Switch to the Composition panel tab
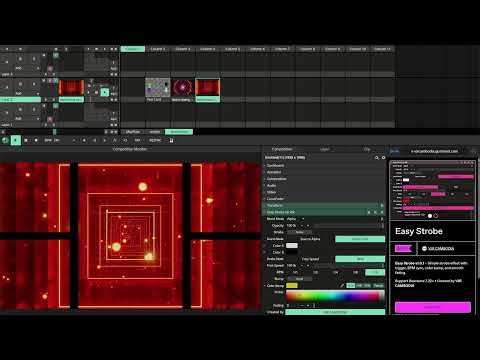Screen dimensions: 480x360 [x=282, y=149]
